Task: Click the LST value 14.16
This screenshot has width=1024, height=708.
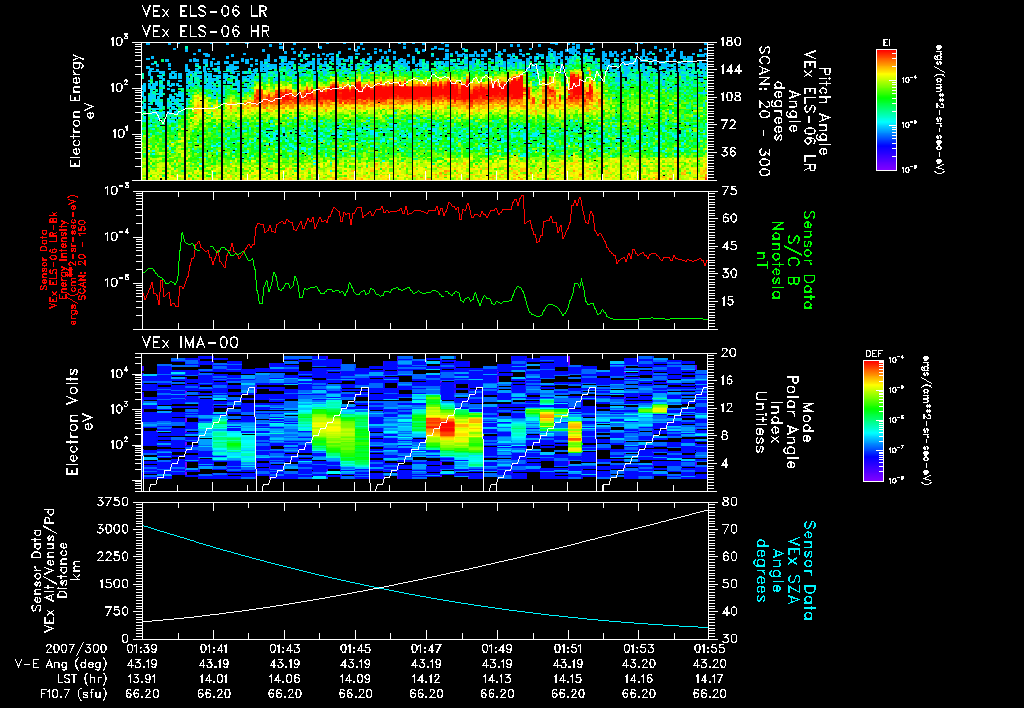Action: tap(639, 679)
